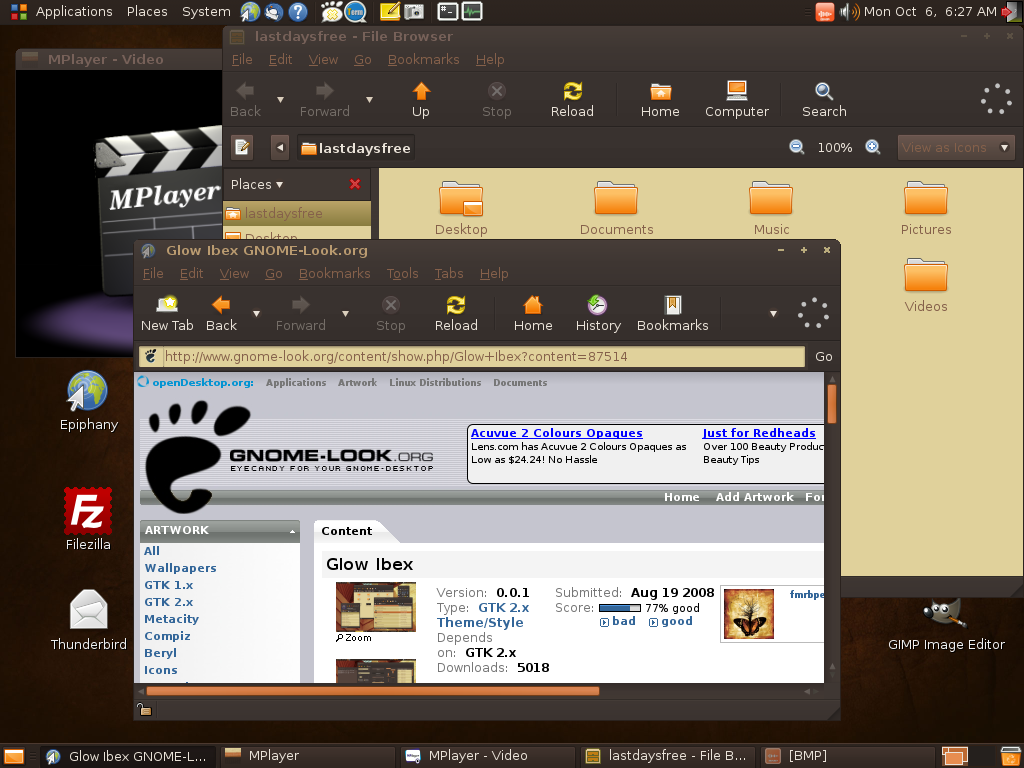This screenshot has width=1024, height=768.
Task: Open the Tools menu in Epiphany
Action: click(x=402, y=274)
